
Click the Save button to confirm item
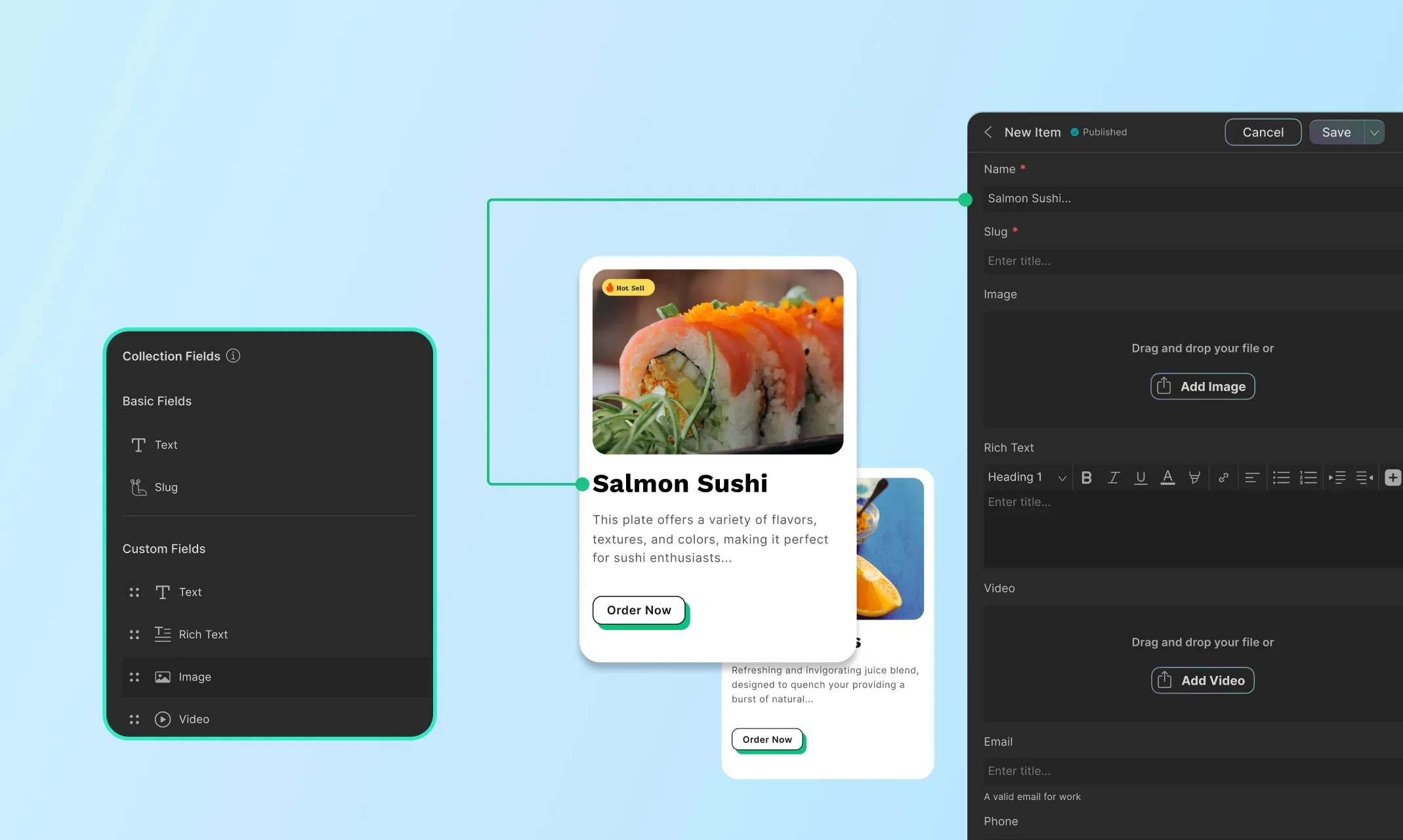(1336, 131)
